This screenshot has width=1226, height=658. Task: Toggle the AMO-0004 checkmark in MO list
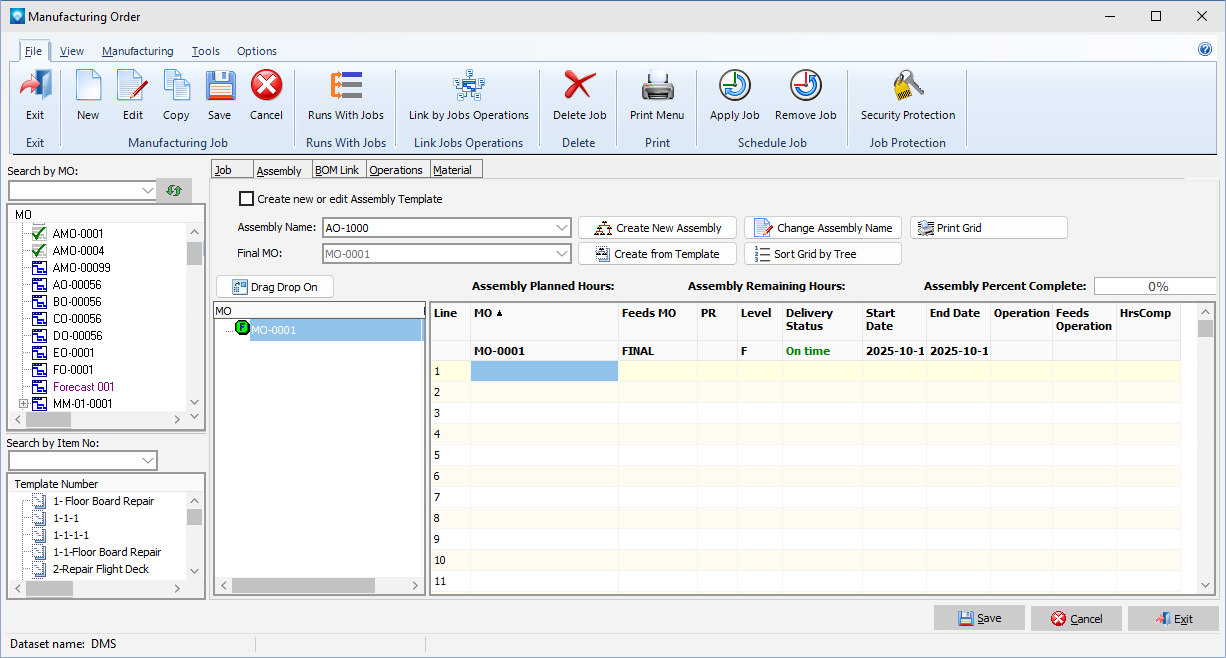pyautogui.click(x=40, y=251)
